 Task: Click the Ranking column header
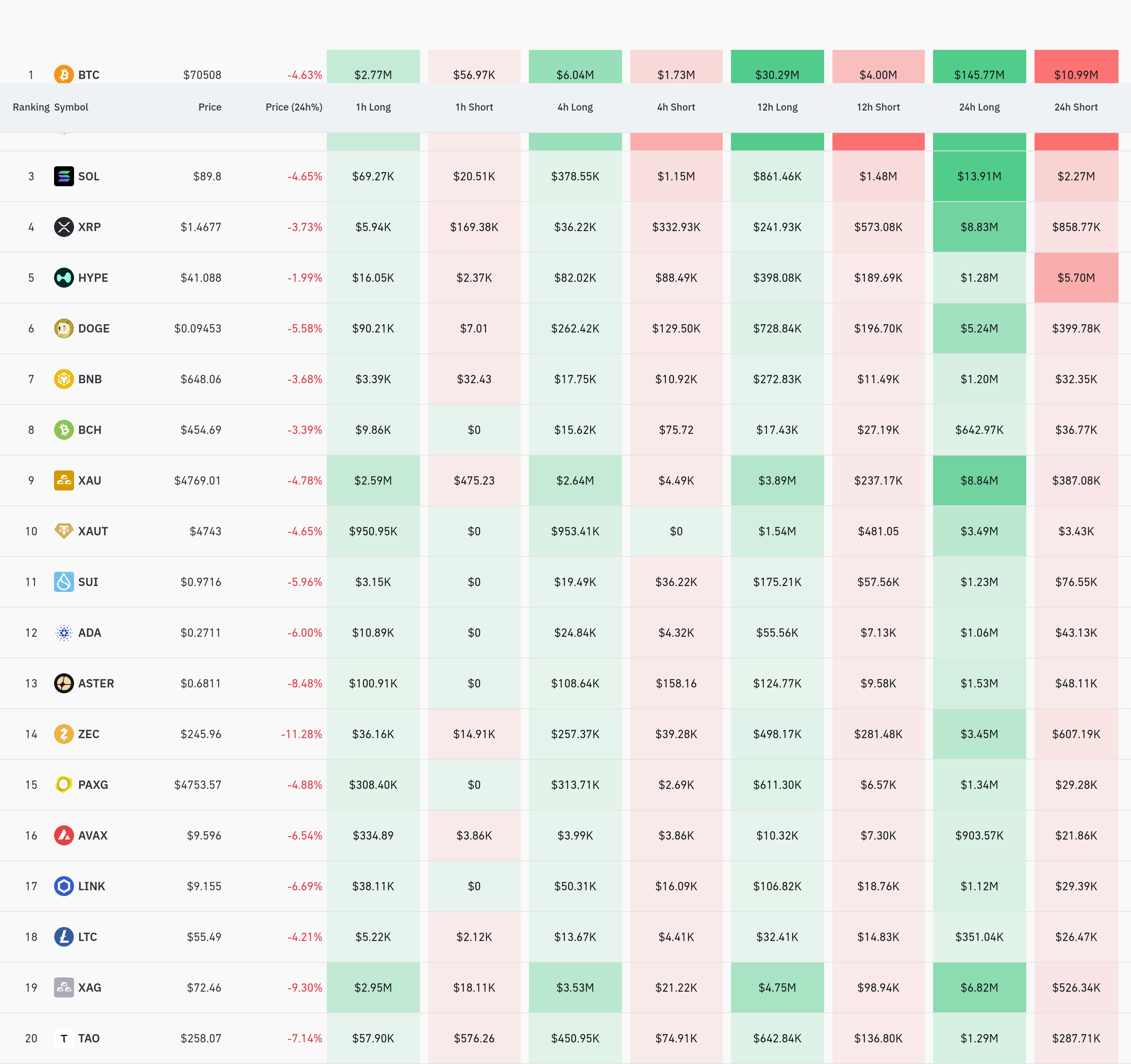pyautogui.click(x=31, y=107)
